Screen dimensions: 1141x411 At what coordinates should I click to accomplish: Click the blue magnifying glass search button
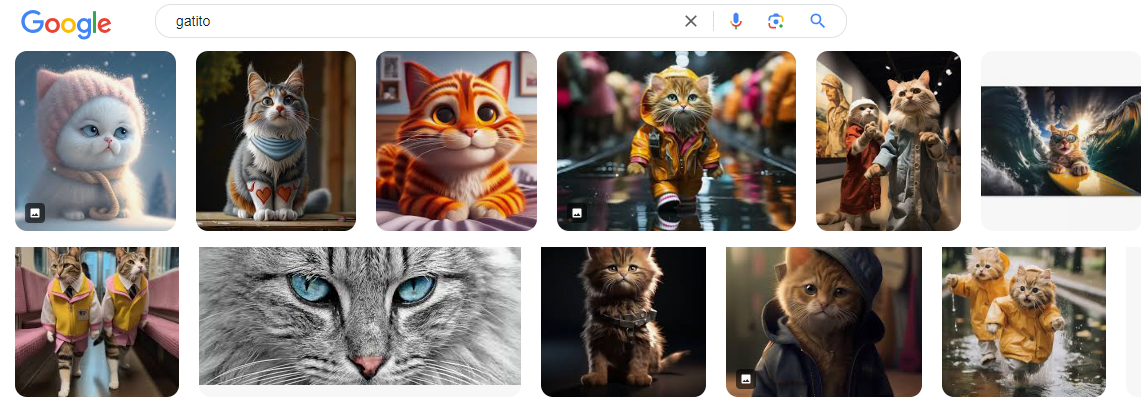[x=818, y=21]
